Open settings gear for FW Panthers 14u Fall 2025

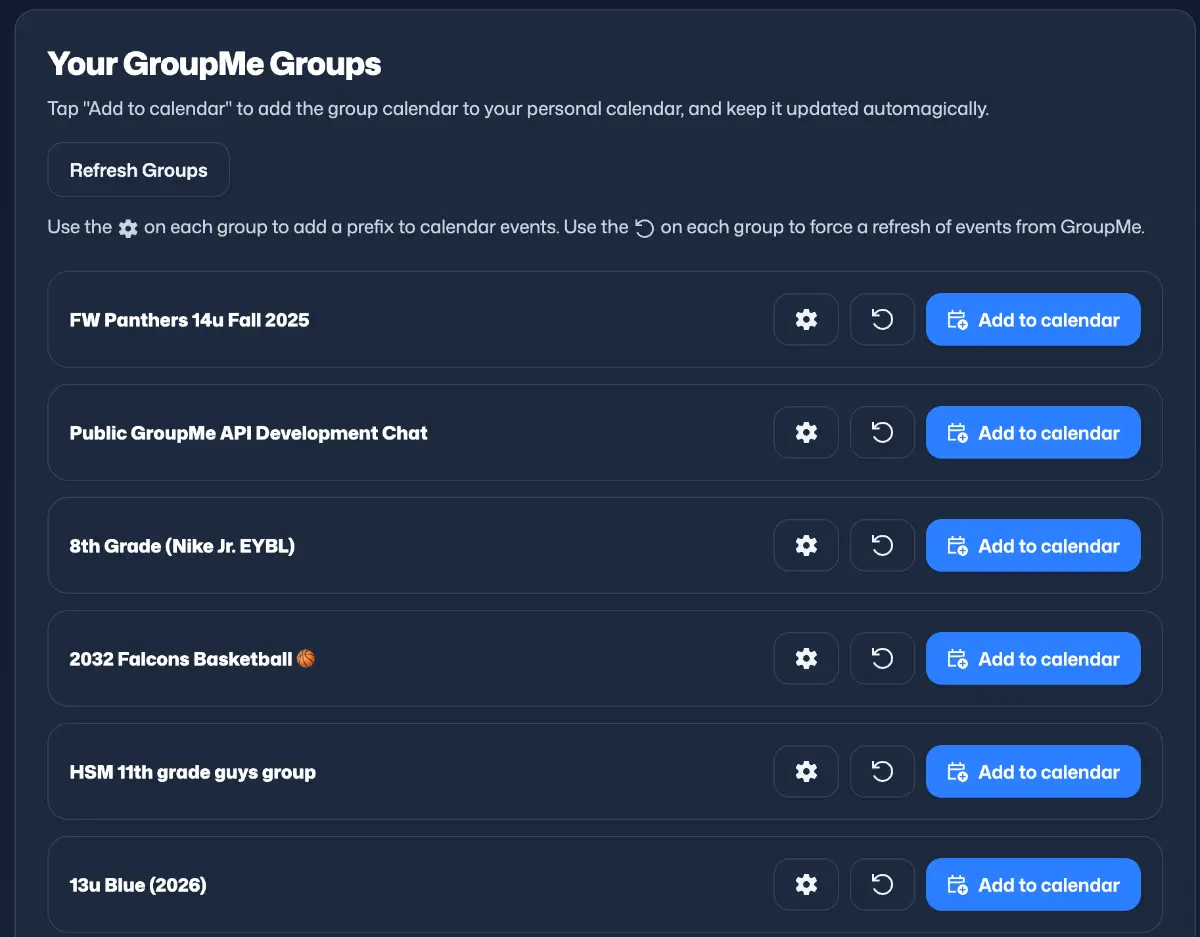click(806, 320)
